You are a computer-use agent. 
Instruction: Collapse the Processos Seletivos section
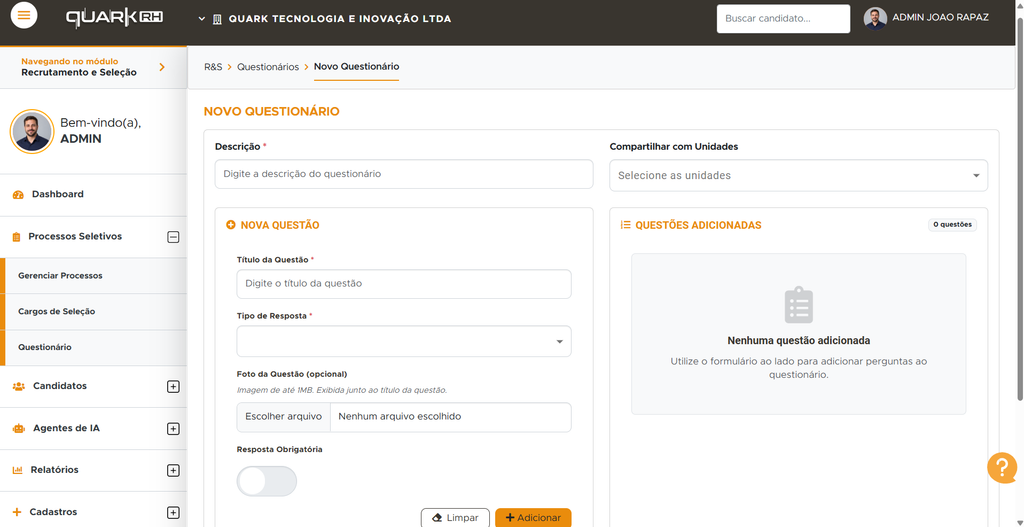[173, 237]
